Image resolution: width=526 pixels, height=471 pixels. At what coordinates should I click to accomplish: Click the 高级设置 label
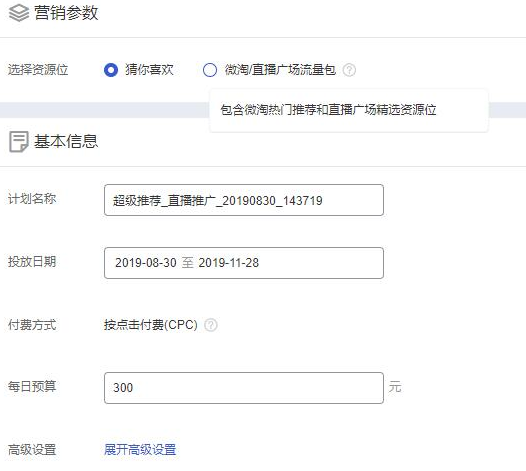(x=32, y=450)
